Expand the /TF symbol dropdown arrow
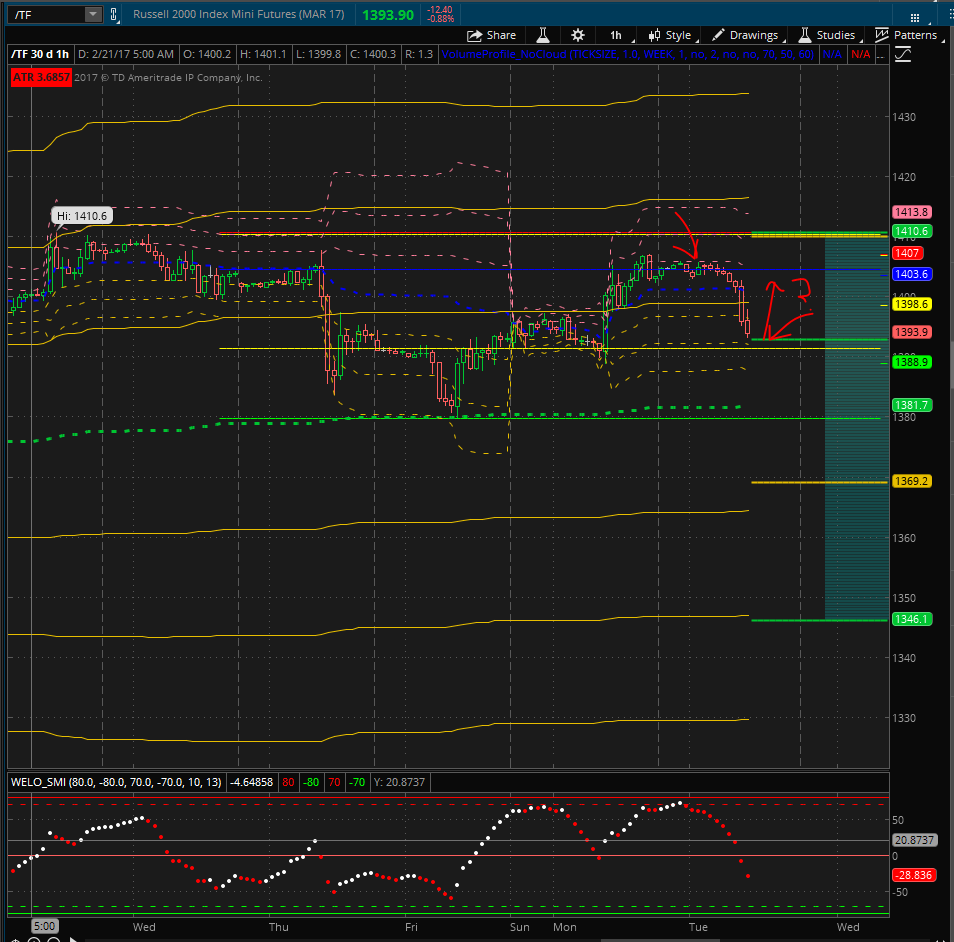Screen dimensions: 954x942 coord(92,15)
